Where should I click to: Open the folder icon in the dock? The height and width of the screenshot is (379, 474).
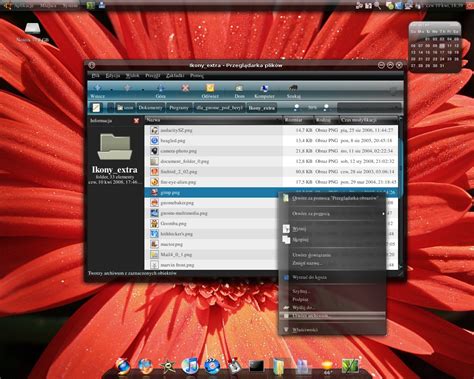click(x=279, y=366)
